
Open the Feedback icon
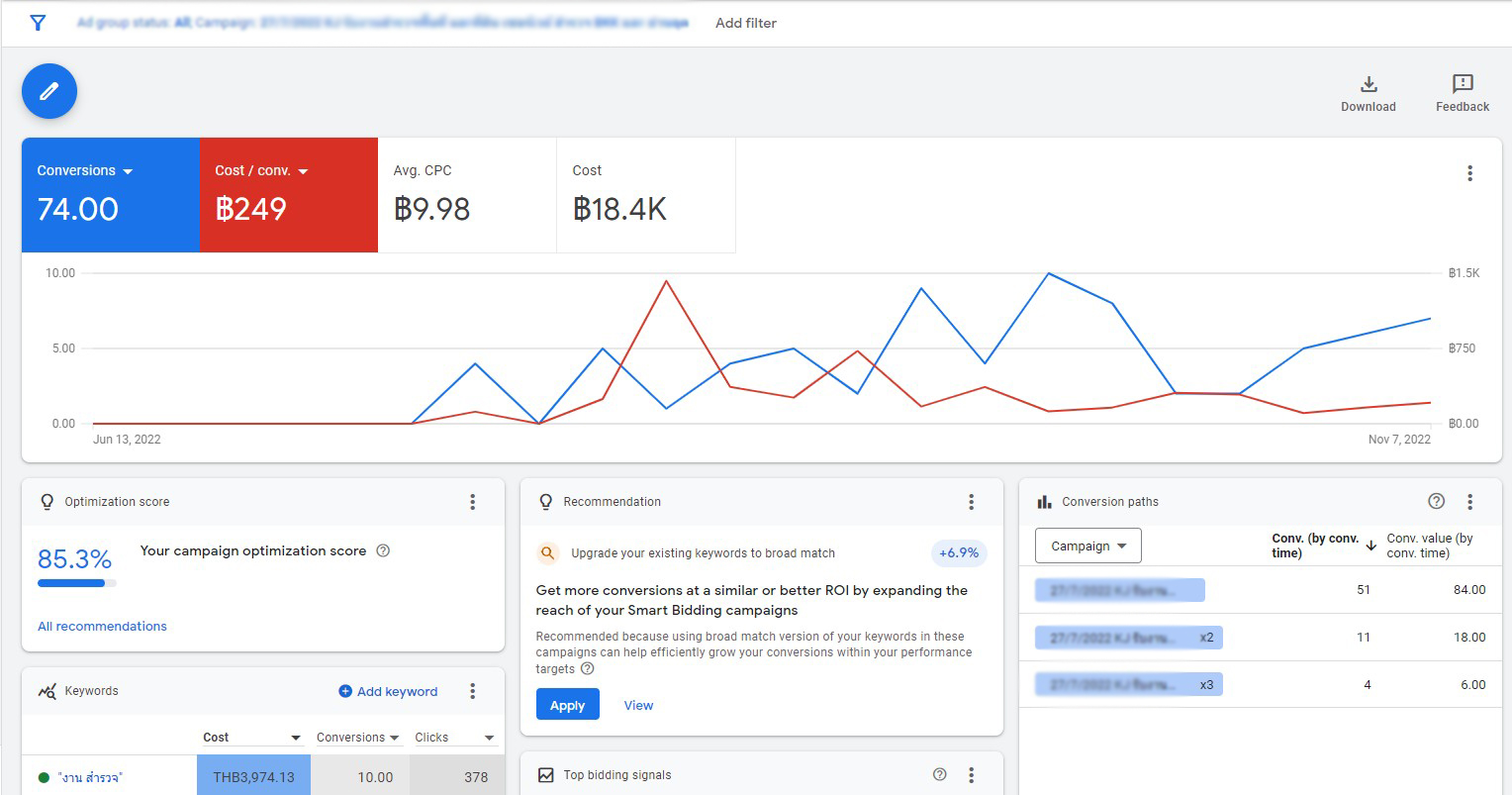[1463, 84]
